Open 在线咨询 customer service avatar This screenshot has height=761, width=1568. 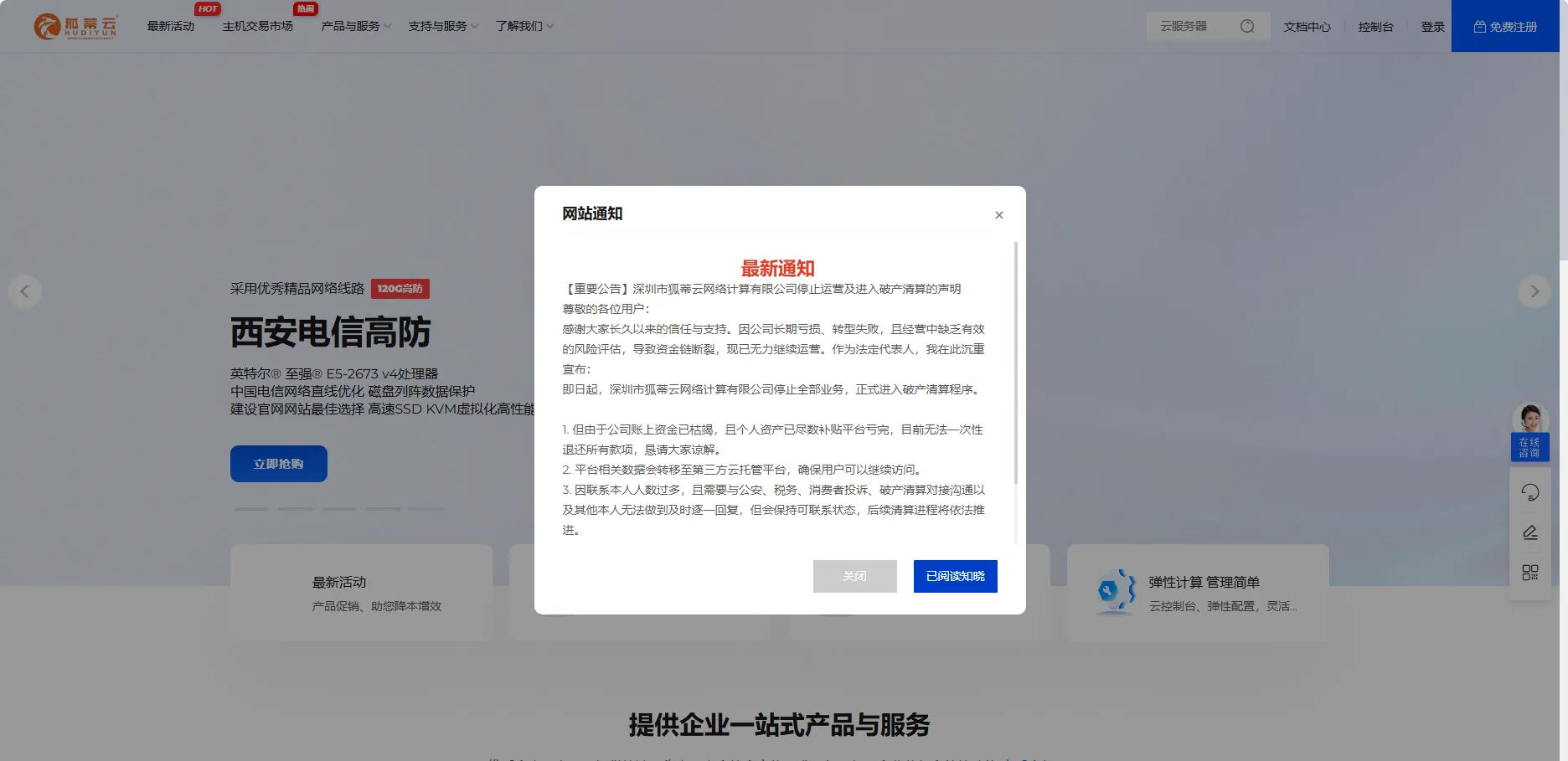[1529, 432]
